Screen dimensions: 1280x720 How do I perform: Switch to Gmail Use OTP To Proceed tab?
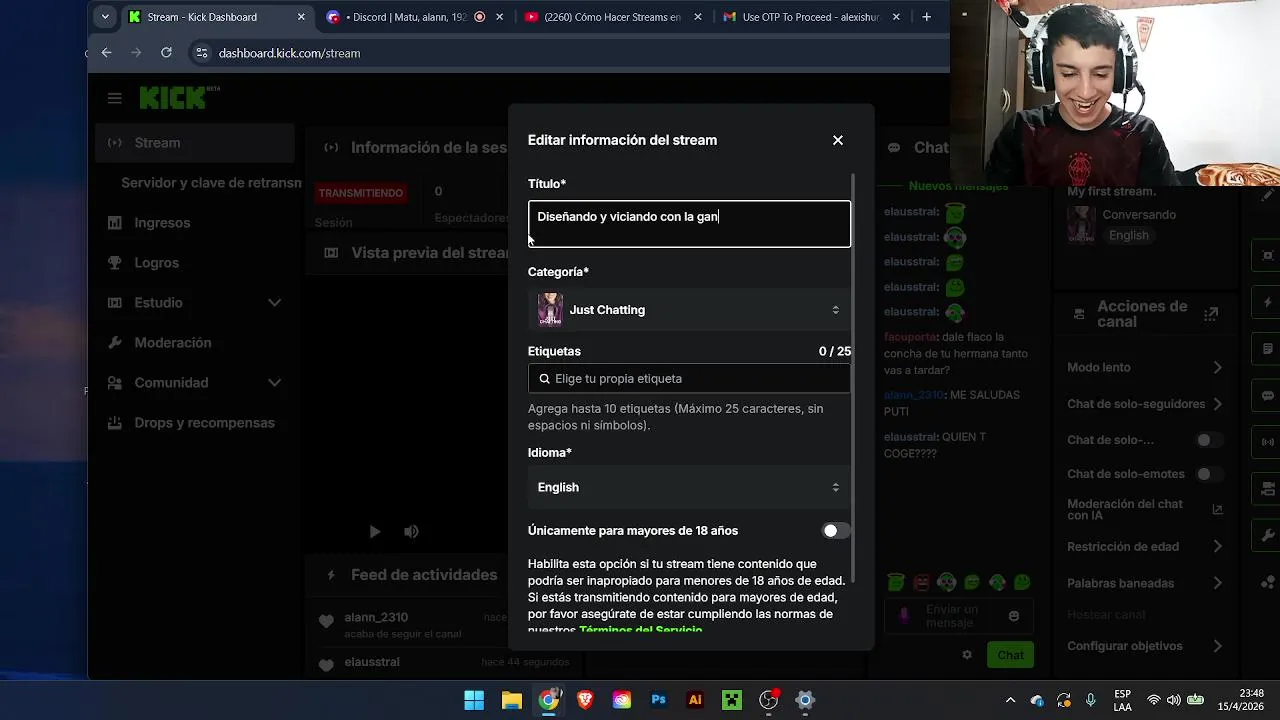click(x=812, y=17)
